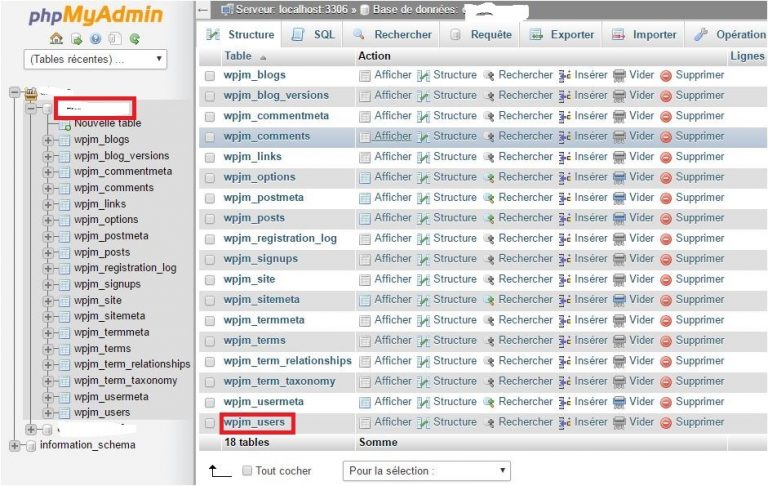Click the Vider icon in wpjm_posts row

click(619, 219)
